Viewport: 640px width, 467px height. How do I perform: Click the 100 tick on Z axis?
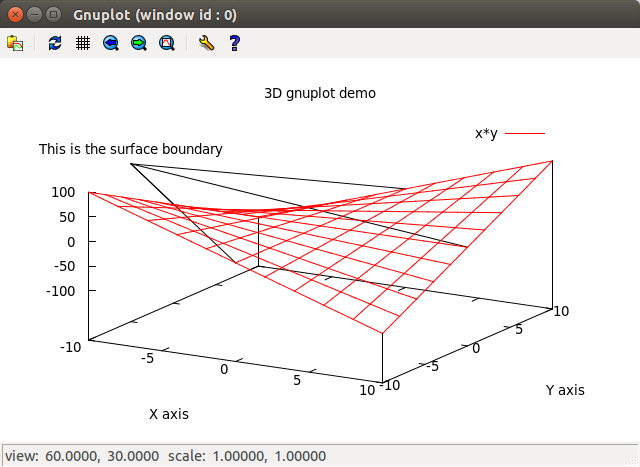[x=65, y=192]
